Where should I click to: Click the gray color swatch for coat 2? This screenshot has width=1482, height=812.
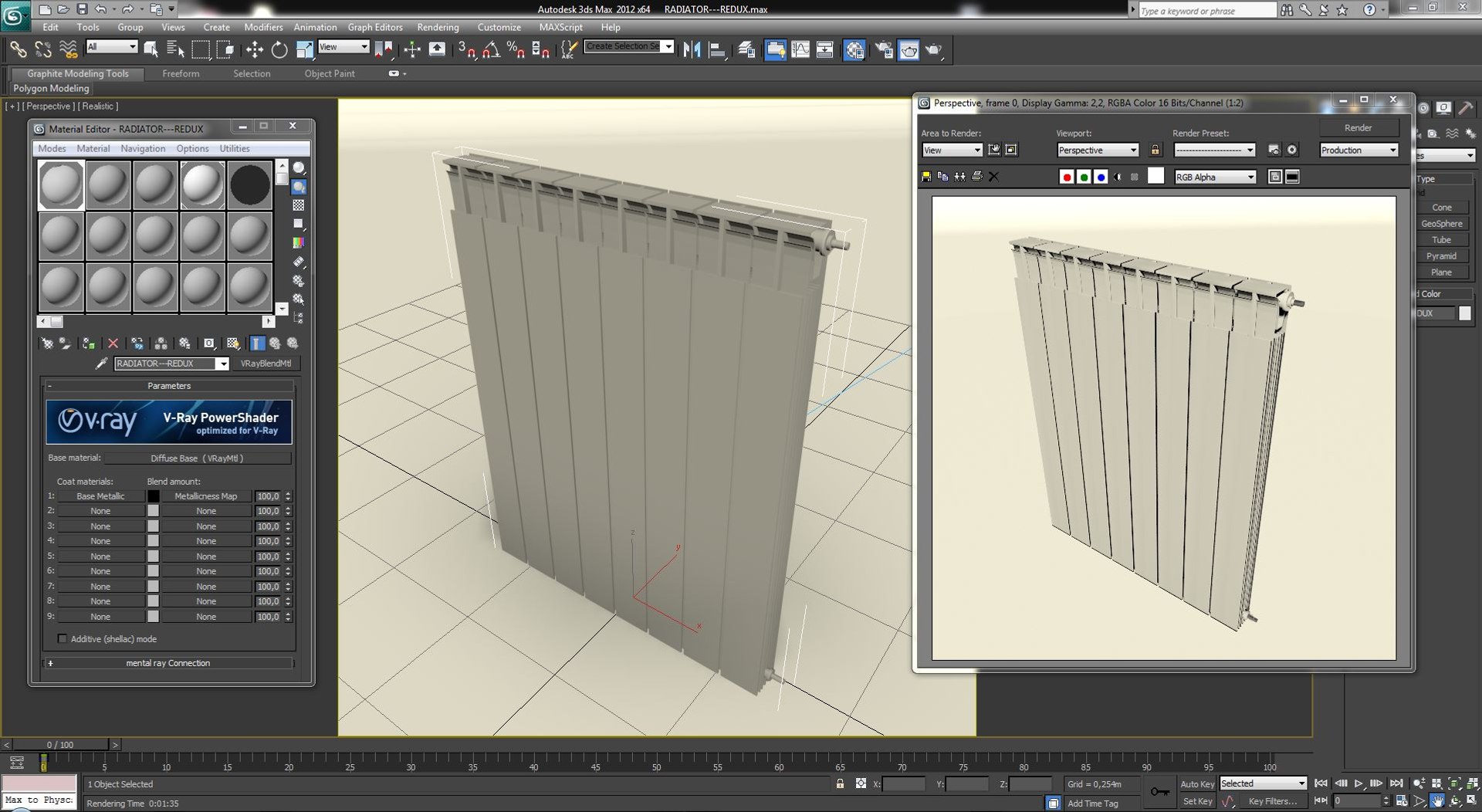(153, 511)
